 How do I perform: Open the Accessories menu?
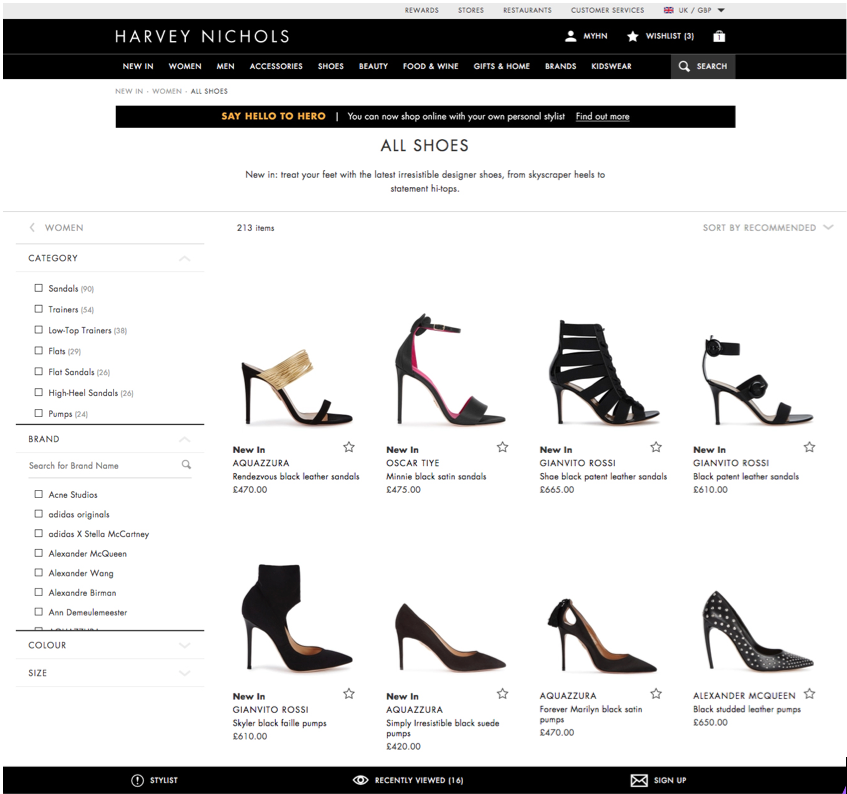click(276, 66)
